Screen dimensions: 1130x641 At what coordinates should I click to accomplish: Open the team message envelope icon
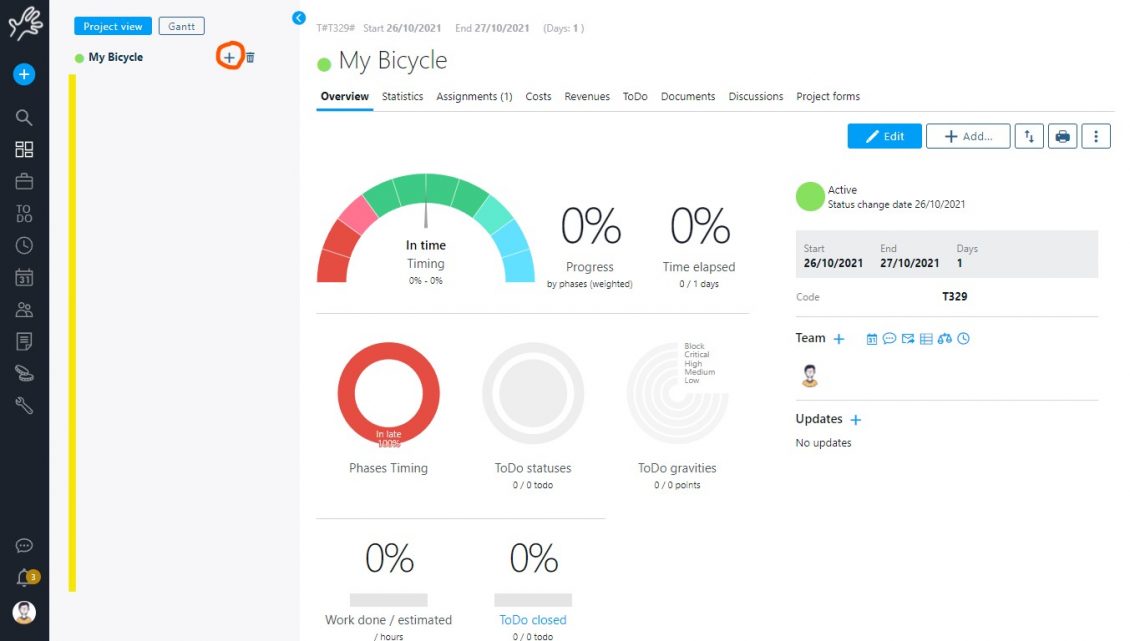[x=907, y=339]
